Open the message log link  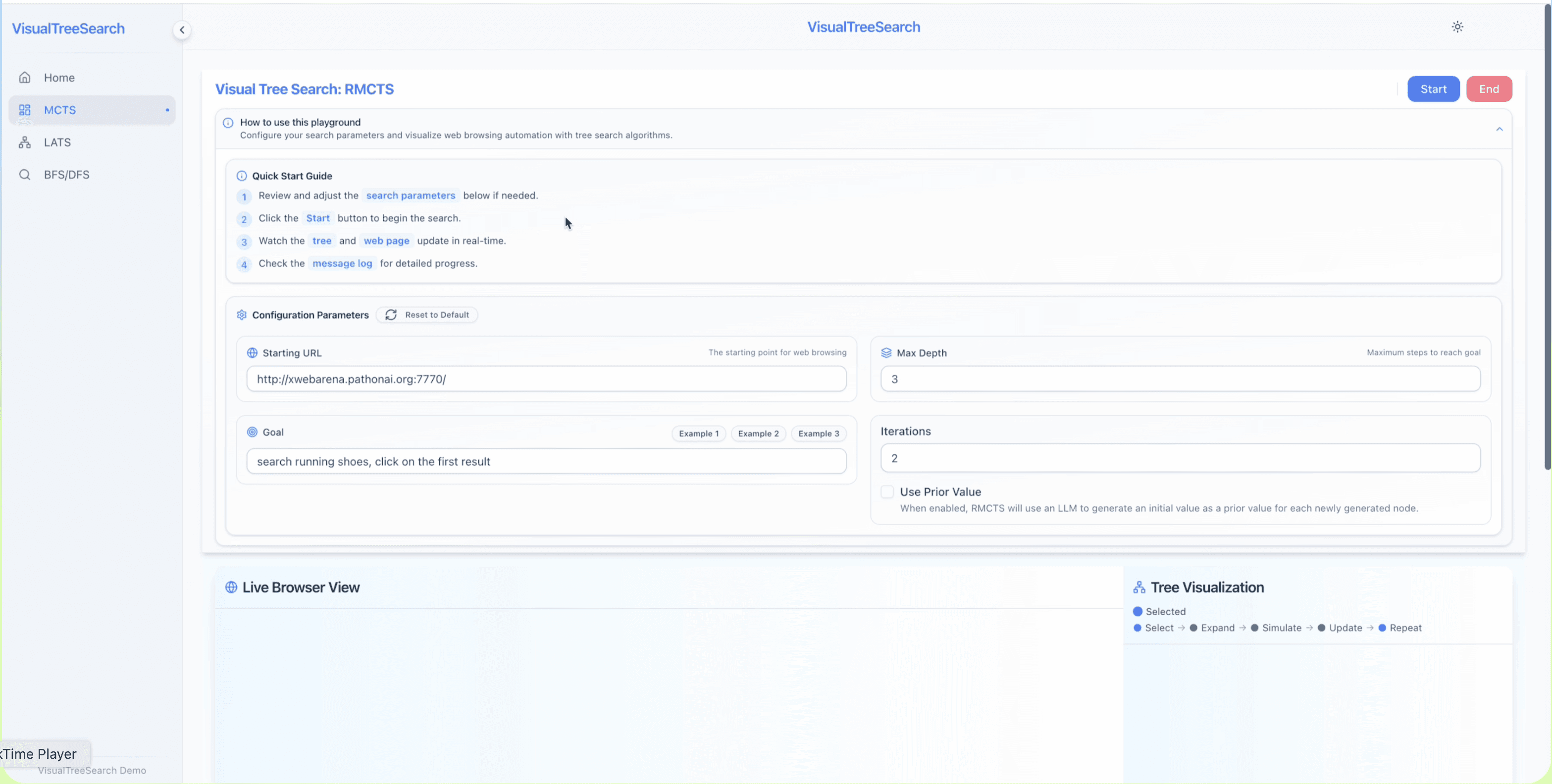coord(342,263)
